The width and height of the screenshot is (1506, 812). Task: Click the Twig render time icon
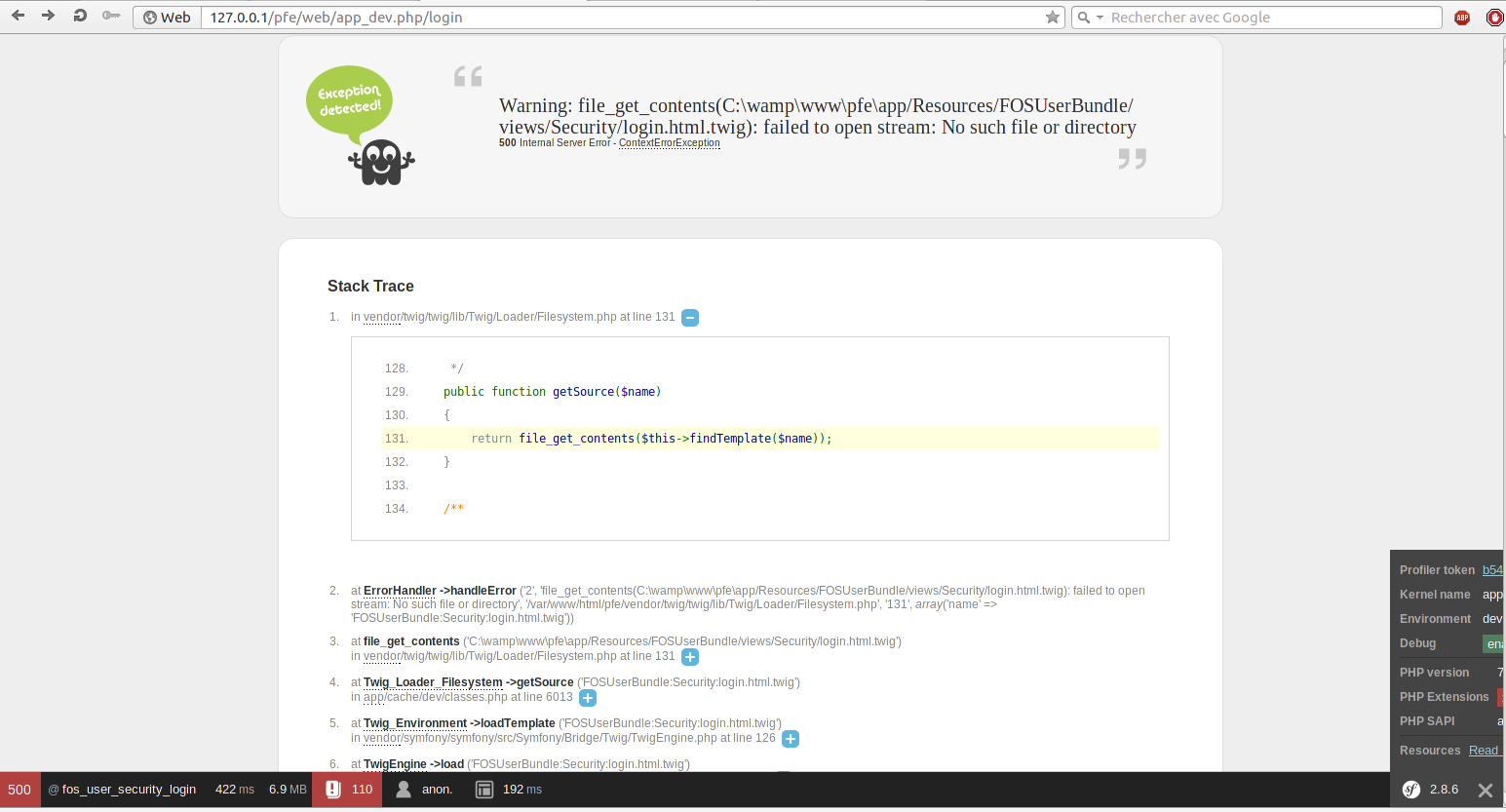pos(484,790)
